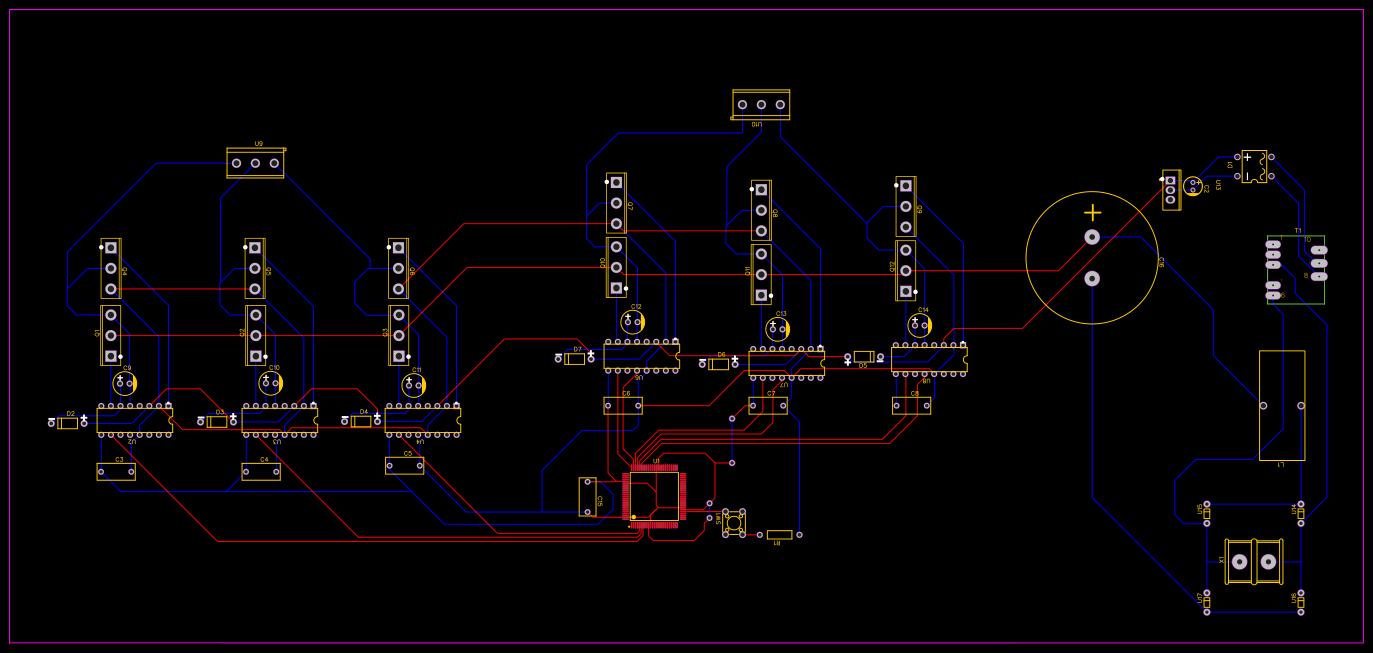Select the U1 QFP microcontroller

[654, 496]
